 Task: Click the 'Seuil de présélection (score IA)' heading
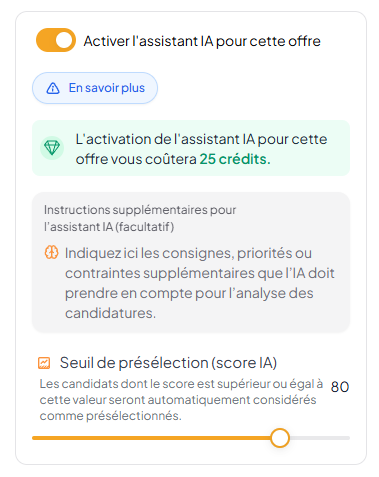(x=168, y=363)
